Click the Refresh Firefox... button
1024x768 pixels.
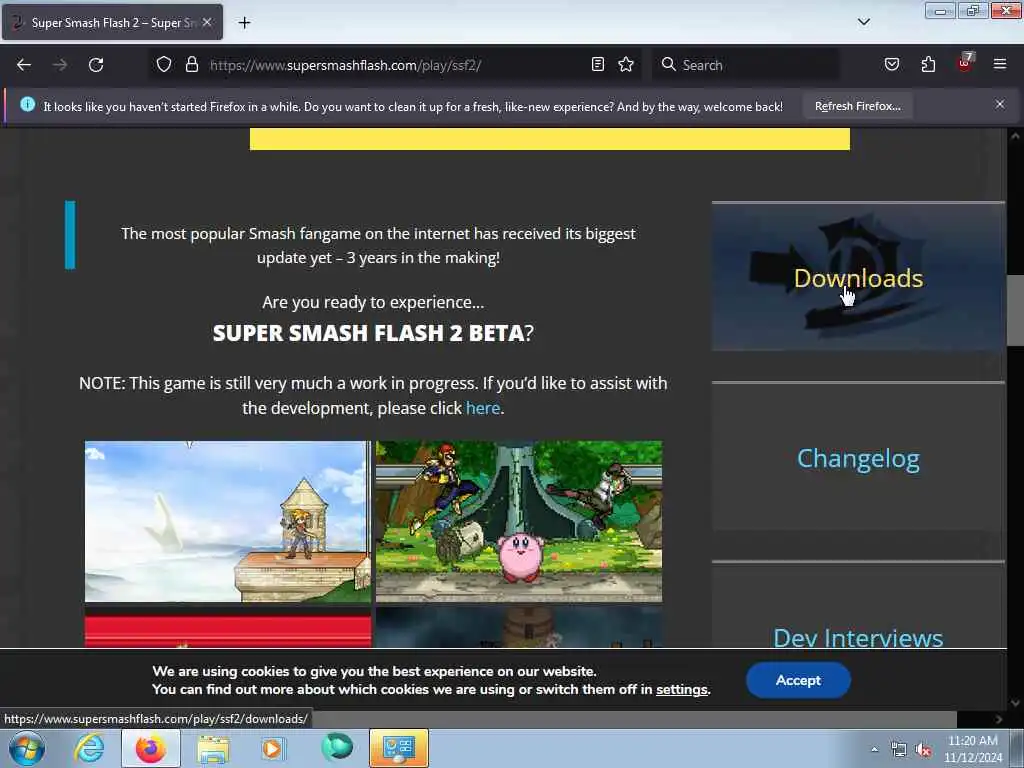tap(857, 106)
